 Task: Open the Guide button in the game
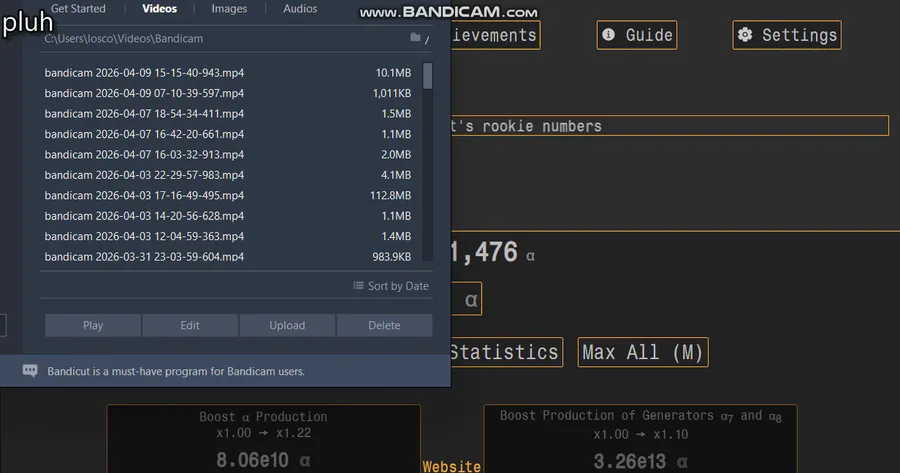(637, 35)
